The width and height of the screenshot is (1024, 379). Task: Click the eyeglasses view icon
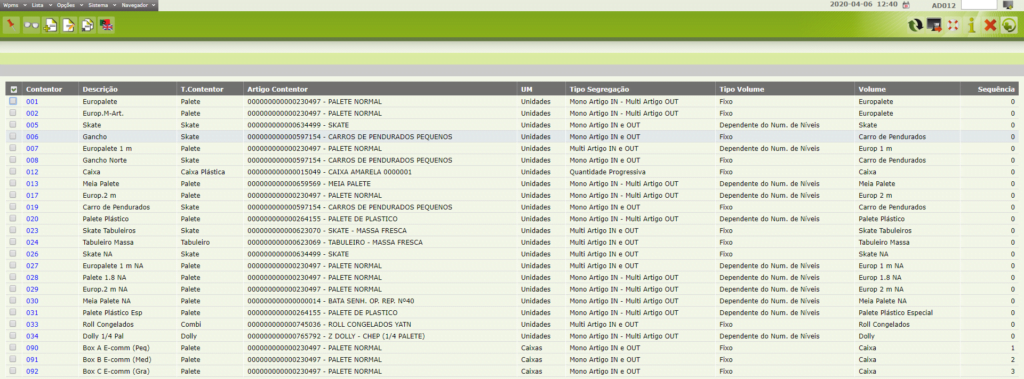(x=31, y=25)
